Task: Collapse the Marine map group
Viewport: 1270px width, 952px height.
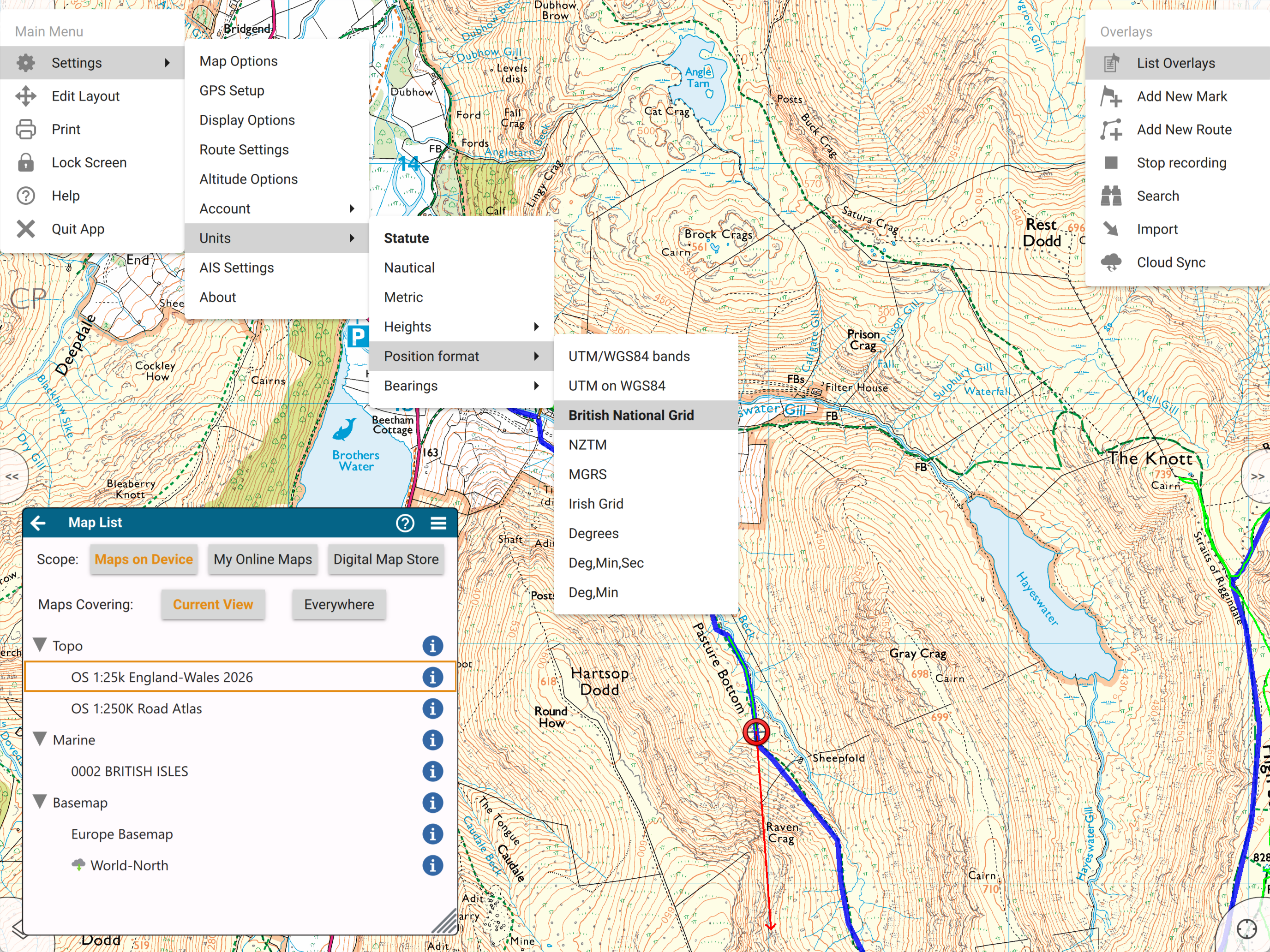Action: pyautogui.click(x=40, y=740)
